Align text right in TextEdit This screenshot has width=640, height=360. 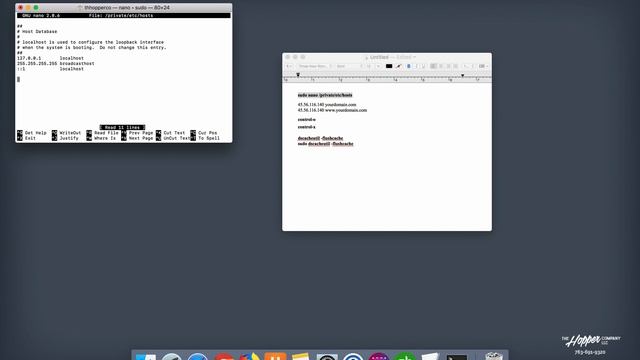click(x=448, y=66)
